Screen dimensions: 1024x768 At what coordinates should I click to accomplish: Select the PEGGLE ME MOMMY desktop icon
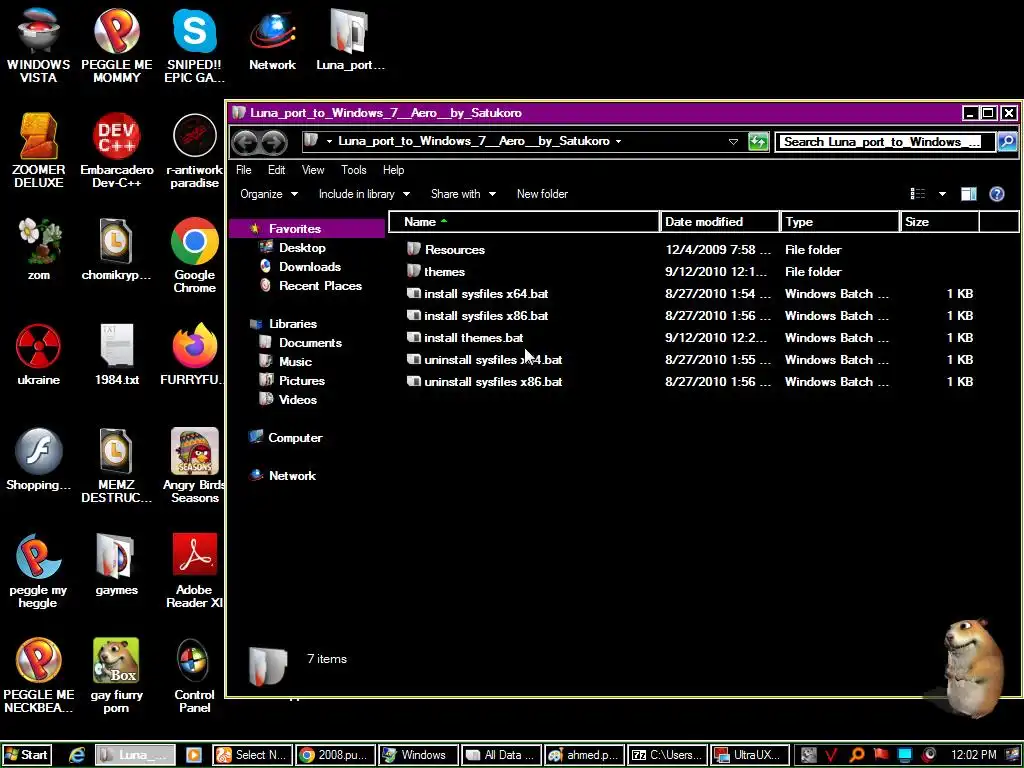click(116, 45)
